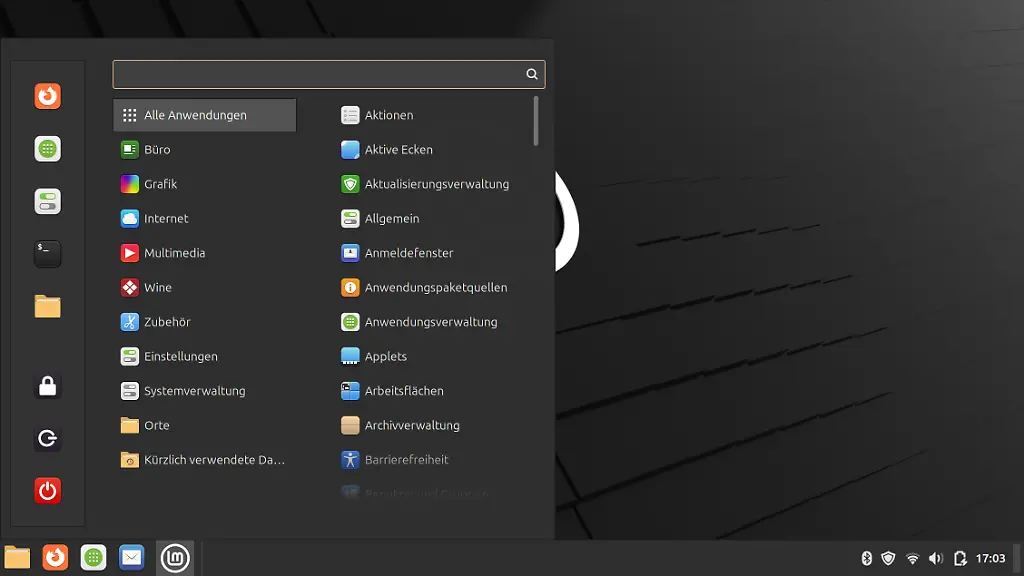This screenshot has width=1024, height=576.
Task: Select the Alle Anwendungen category
Action: (x=205, y=115)
